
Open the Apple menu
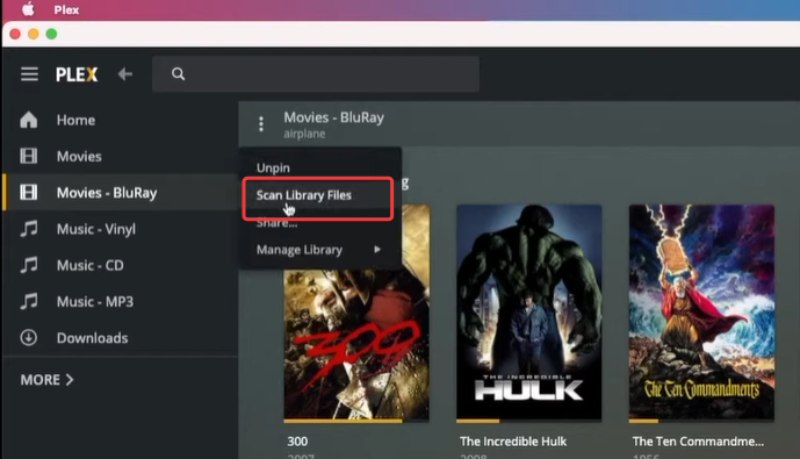[x=28, y=10]
